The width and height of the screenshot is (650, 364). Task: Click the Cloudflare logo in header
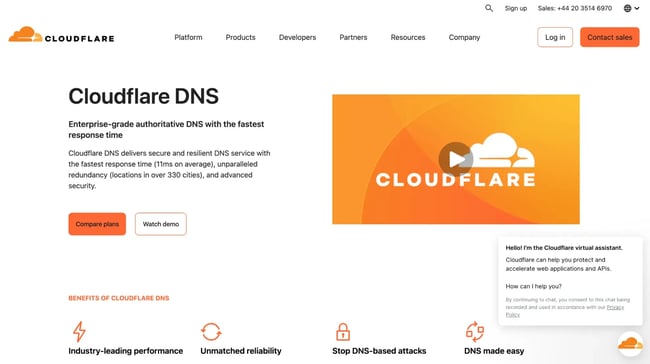coord(61,35)
